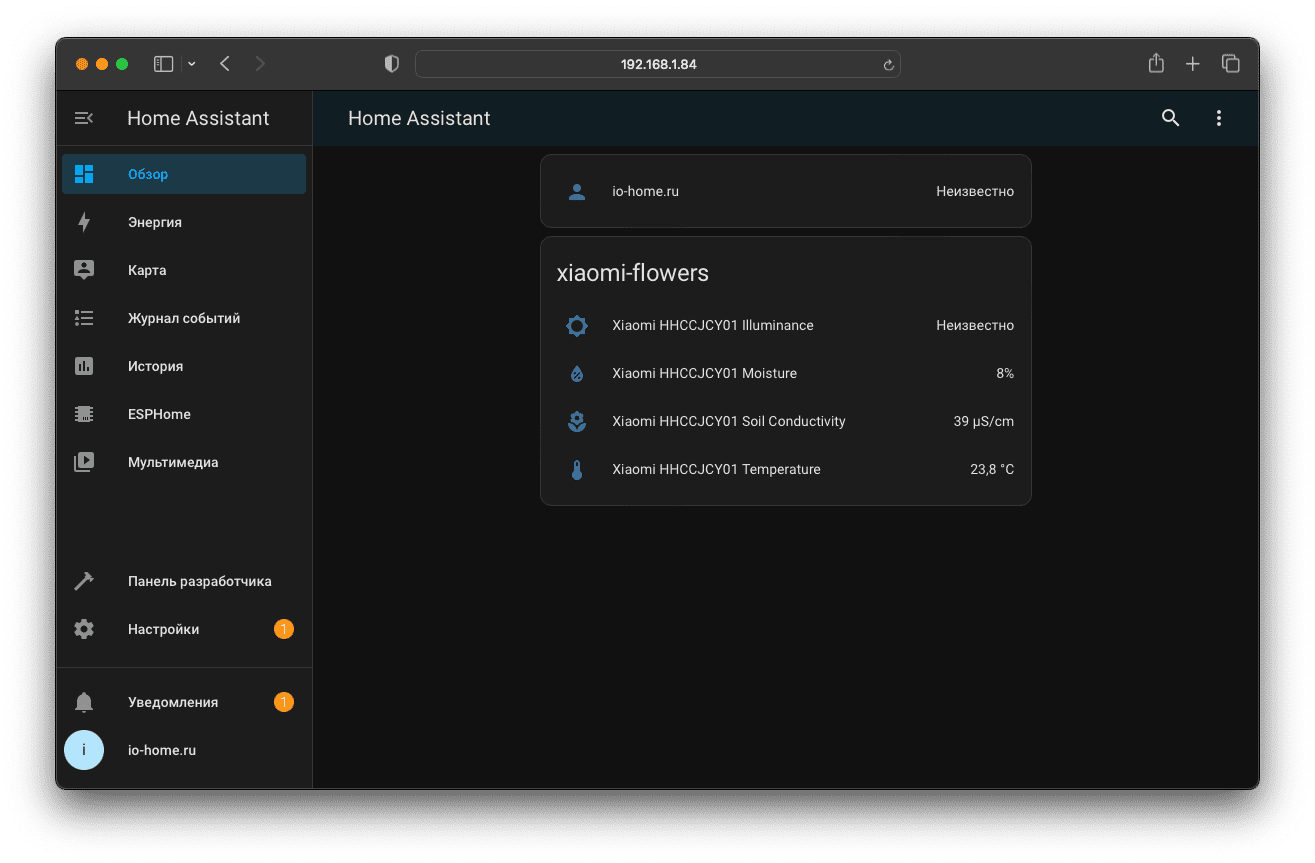Open io-home.ru user profile avatar
Image resolution: width=1315 pixels, height=863 pixels.
pos(84,750)
